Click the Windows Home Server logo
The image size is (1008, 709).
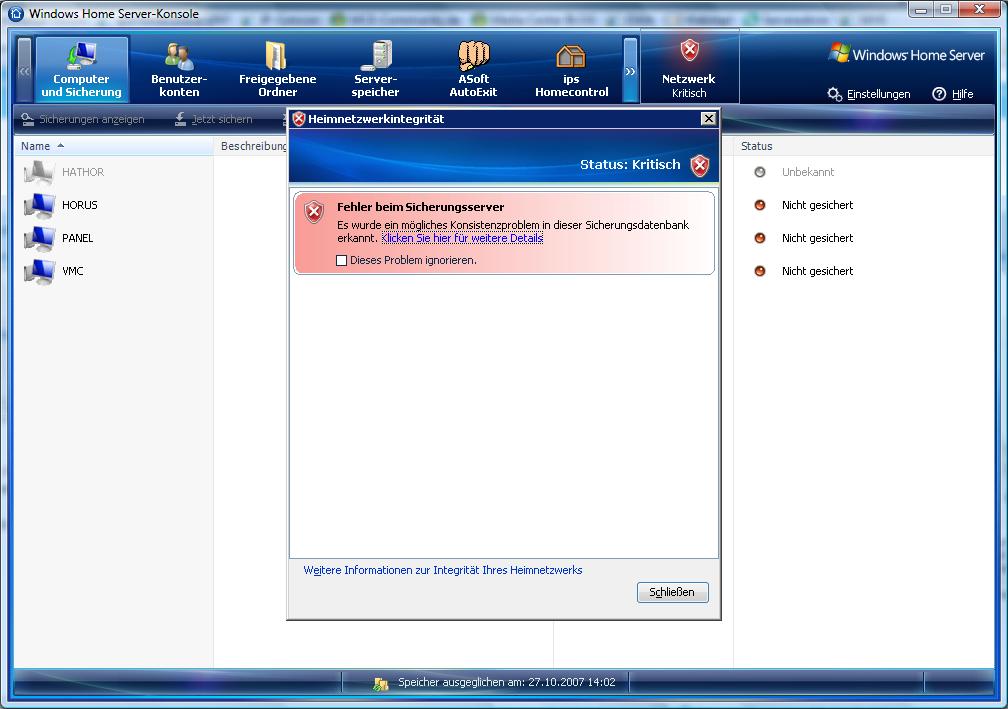pyautogui.click(x=906, y=55)
